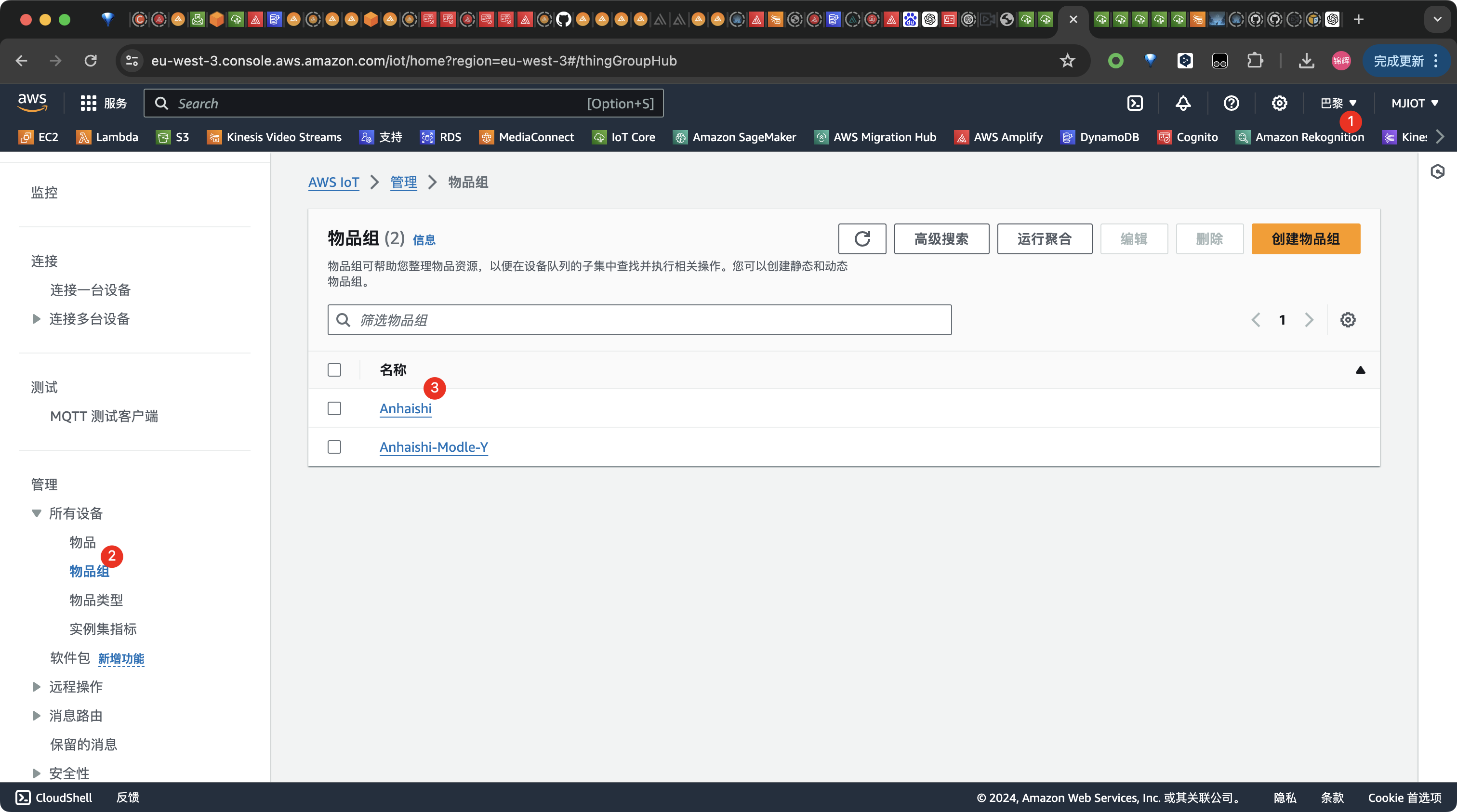Open the S3 shortcut
The height and width of the screenshot is (812, 1457).
coord(172,137)
